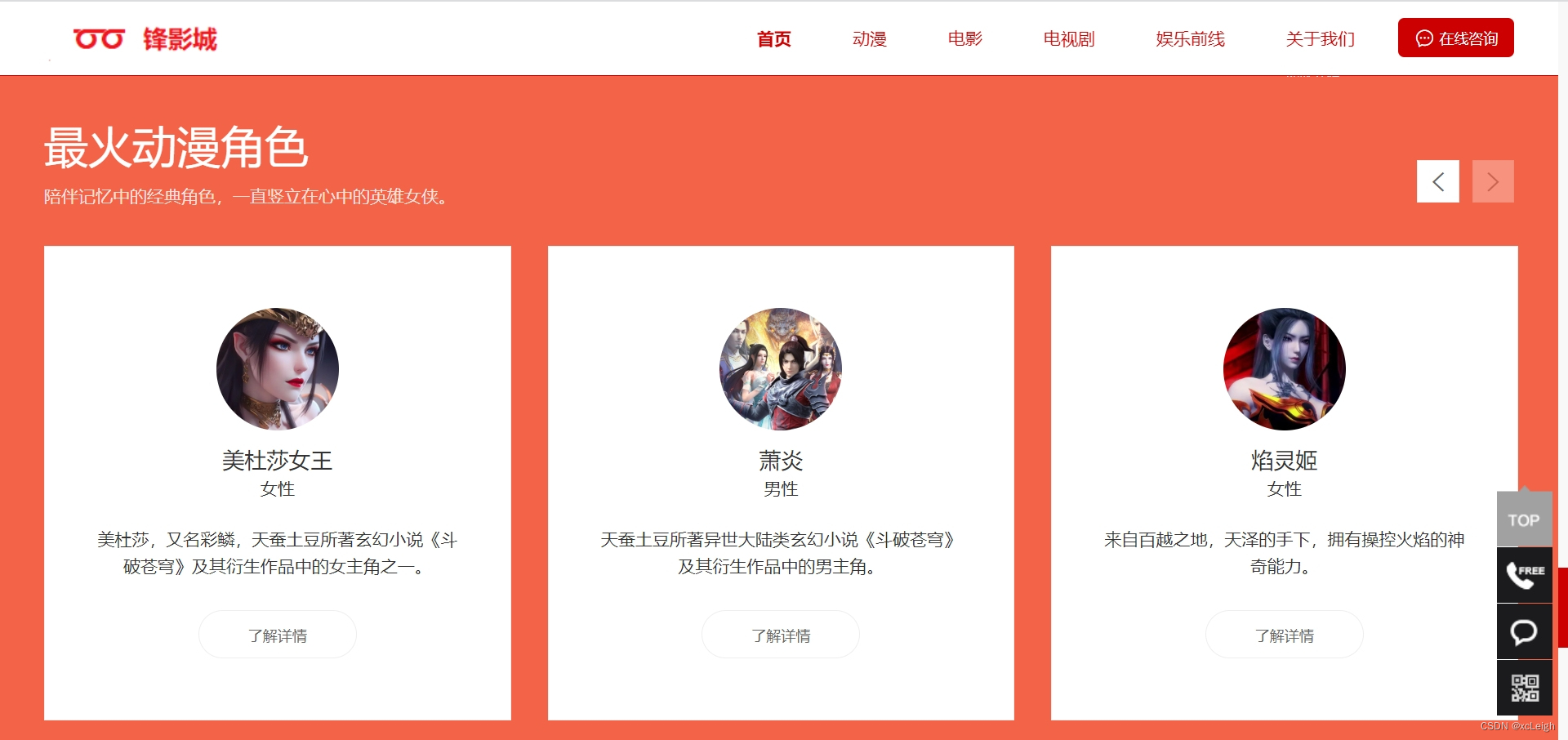1568x740 pixels.
Task: Click 美杜莎女王 avatar image
Action: 278,369
